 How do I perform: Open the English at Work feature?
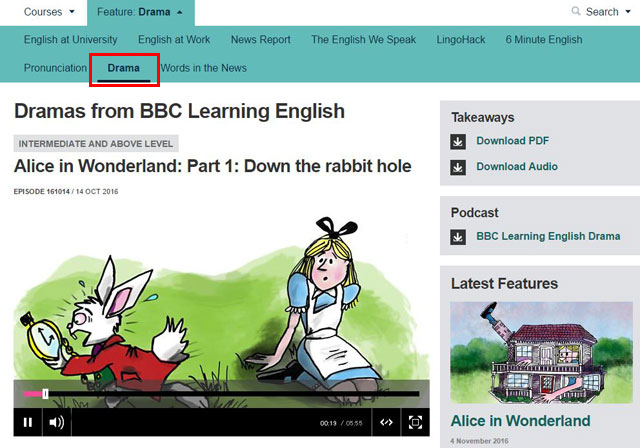[174, 40]
